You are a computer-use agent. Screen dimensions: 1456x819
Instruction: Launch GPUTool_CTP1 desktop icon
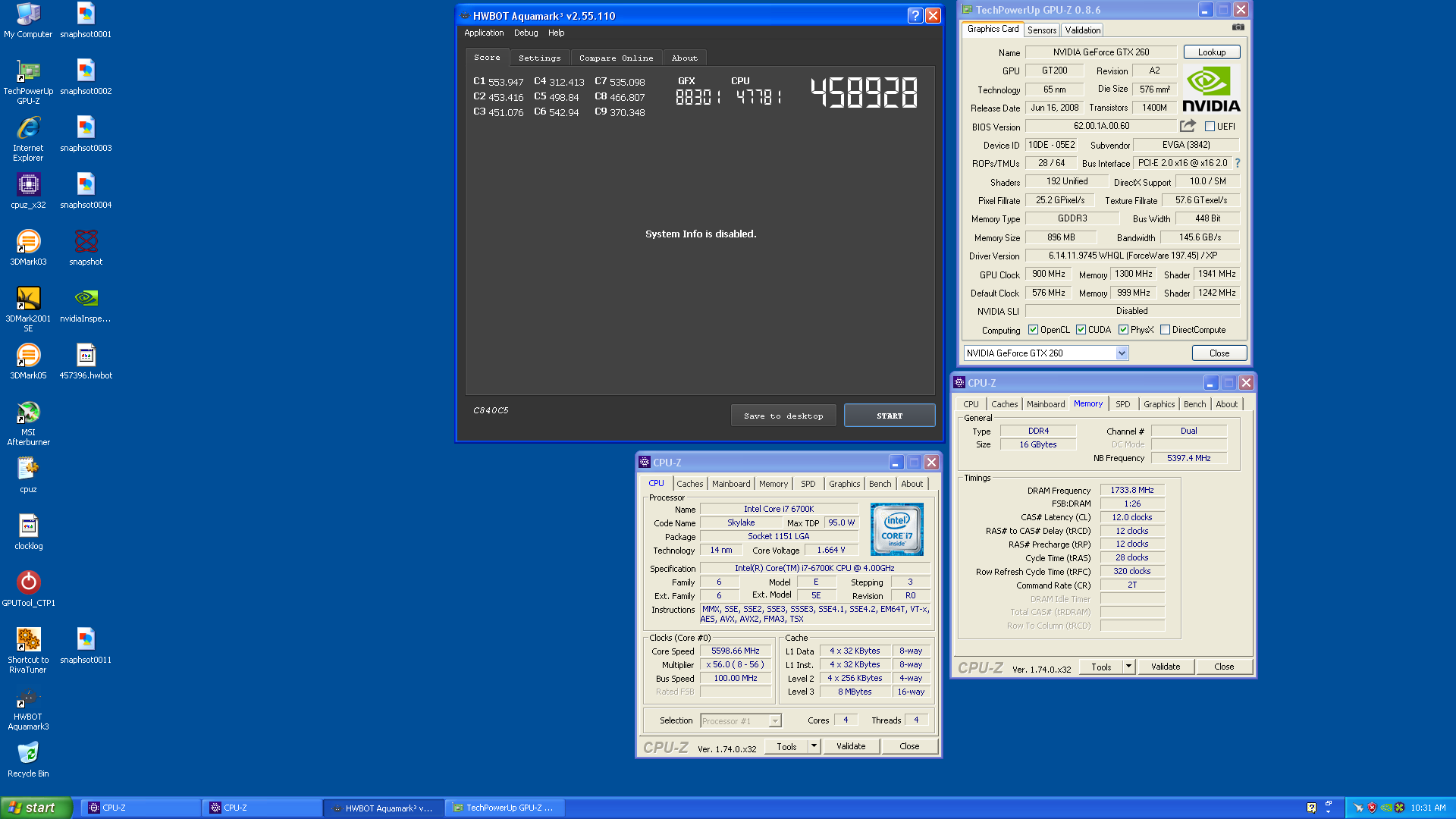click(28, 588)
